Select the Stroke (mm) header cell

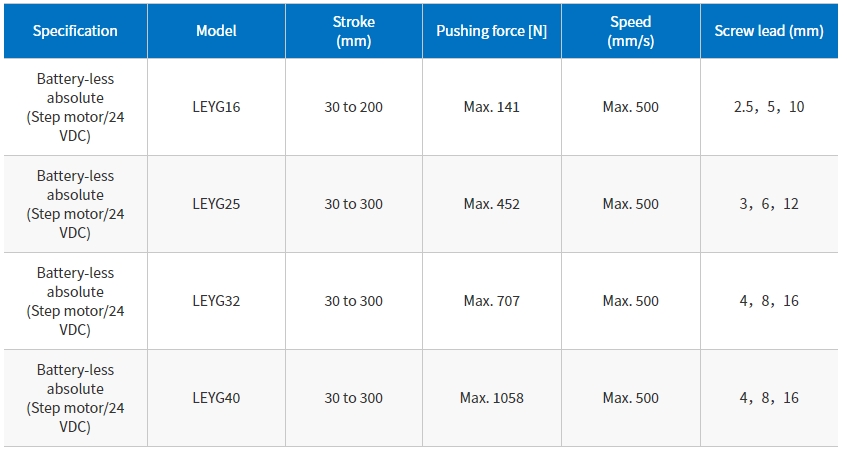coord(354,31)
